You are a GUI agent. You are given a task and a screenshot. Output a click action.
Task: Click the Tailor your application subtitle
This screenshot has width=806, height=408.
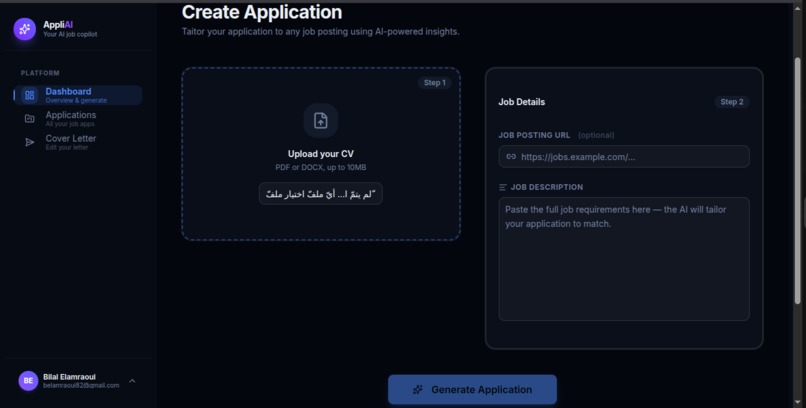[321, 32]
